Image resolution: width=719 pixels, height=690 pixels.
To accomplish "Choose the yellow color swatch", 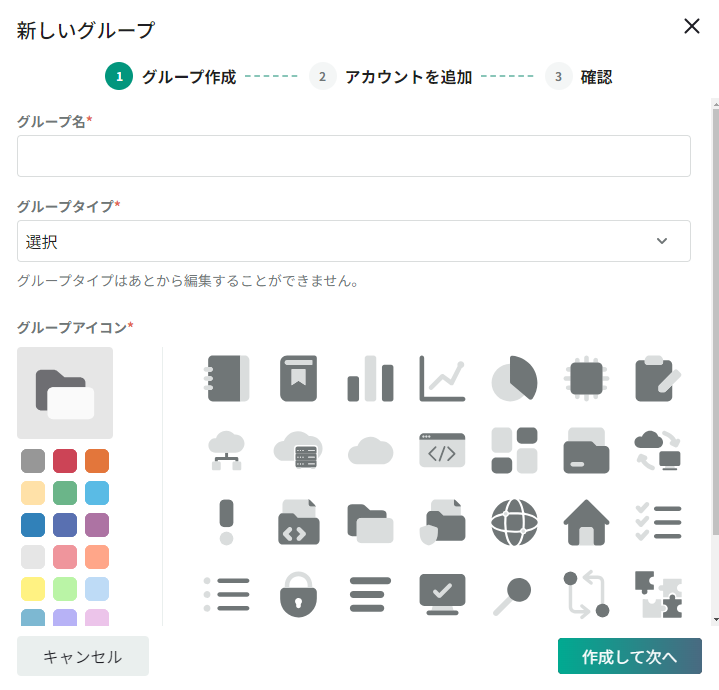I will [33, 589].
